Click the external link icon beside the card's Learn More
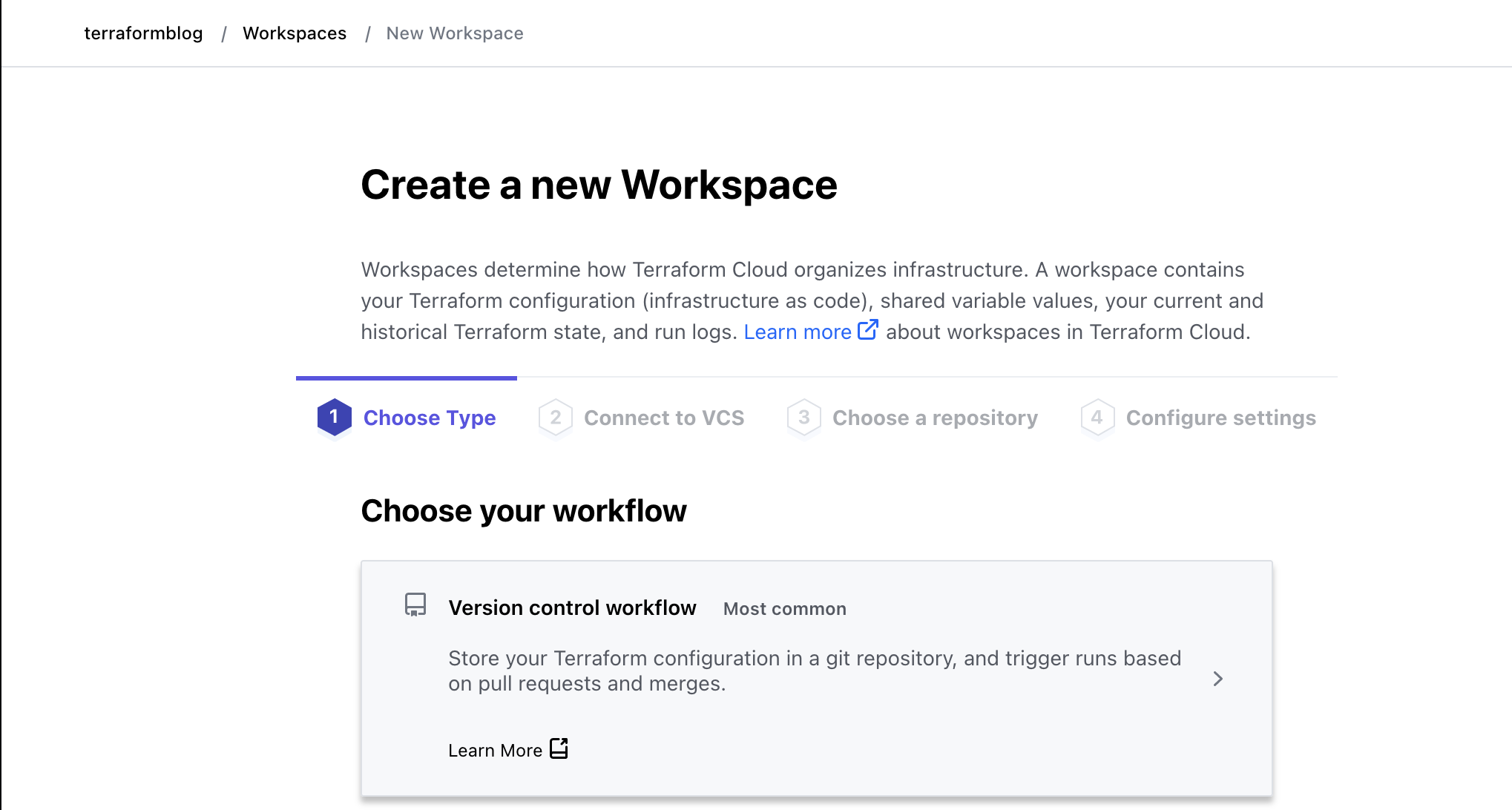 point(559,749)
